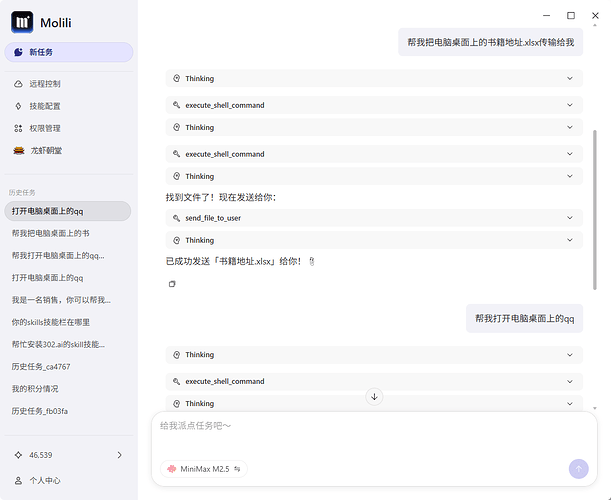Expand the first Thinking step

point(374,78)
